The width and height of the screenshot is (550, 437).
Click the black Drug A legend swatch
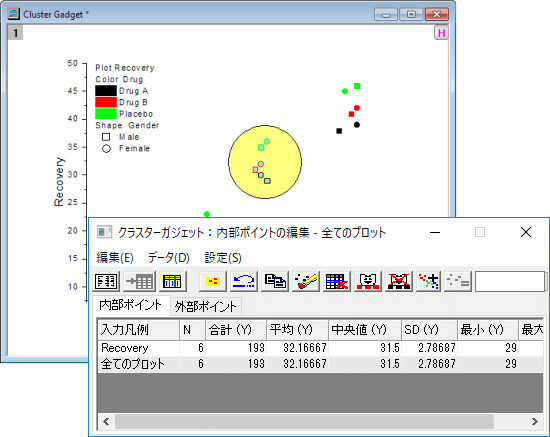tap(106, 91)
